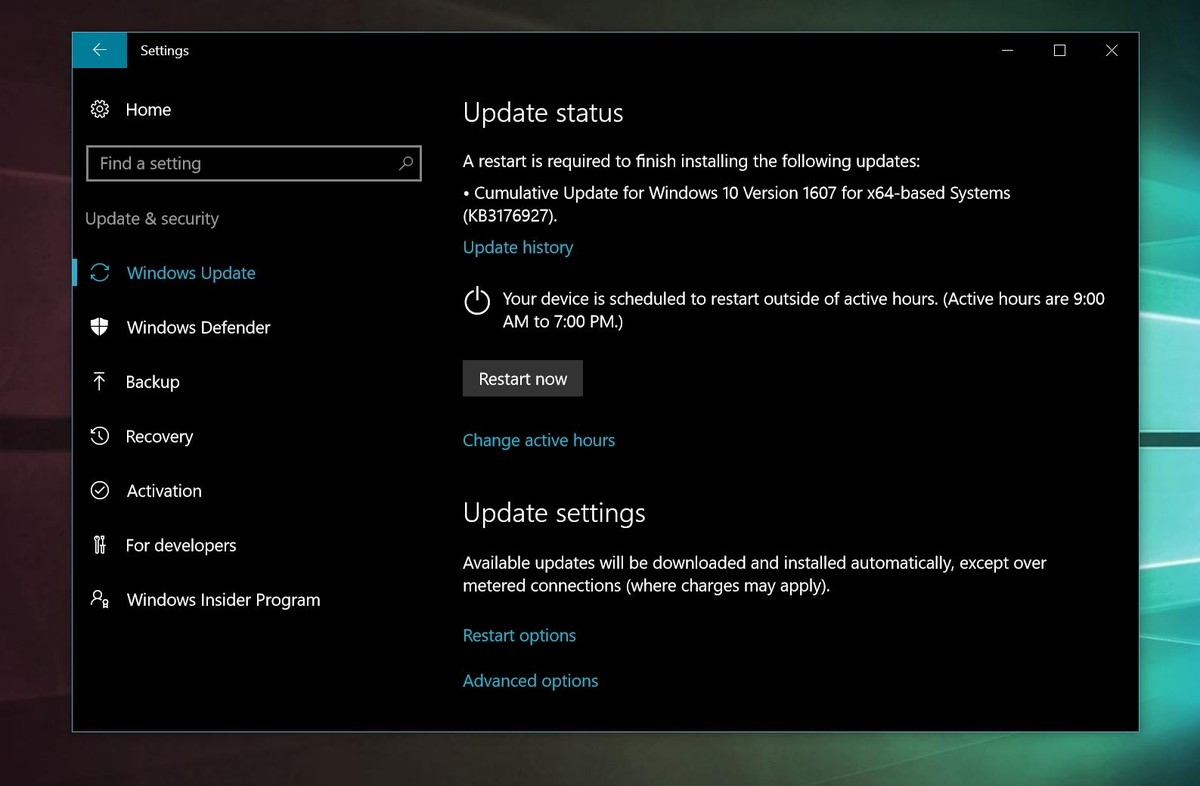Image resolution: width=1200 pixels, height=786 pixels.
Task: Click the scheduled restart active hours message
Action: (x=803, y=310)
